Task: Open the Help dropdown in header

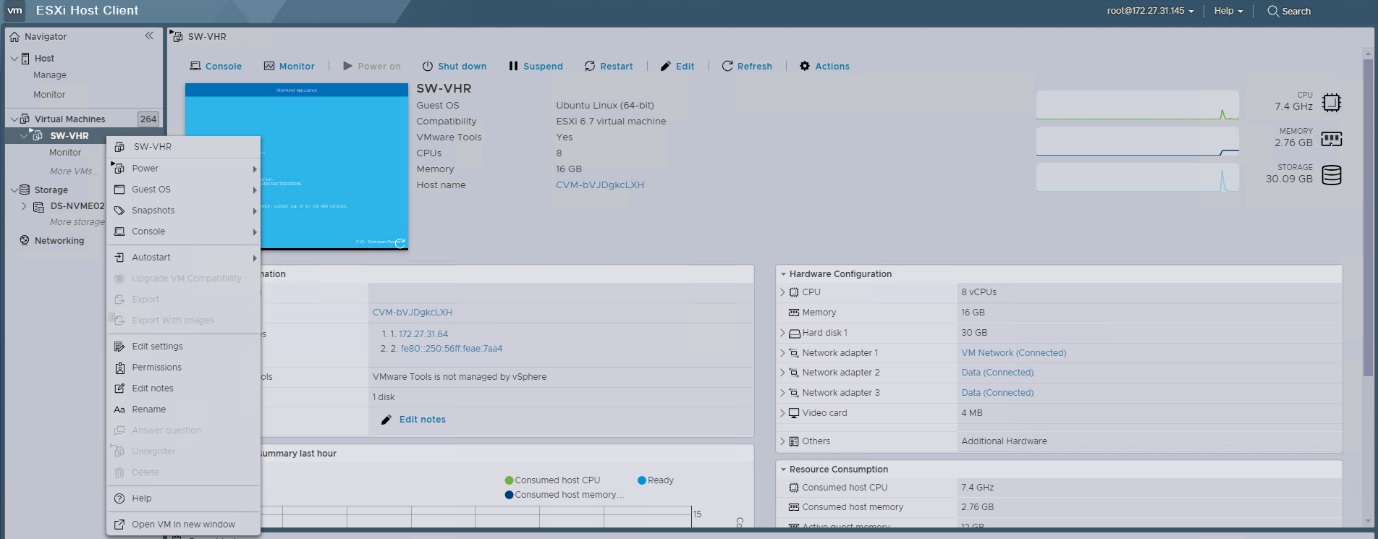Action: point(1228,11)
